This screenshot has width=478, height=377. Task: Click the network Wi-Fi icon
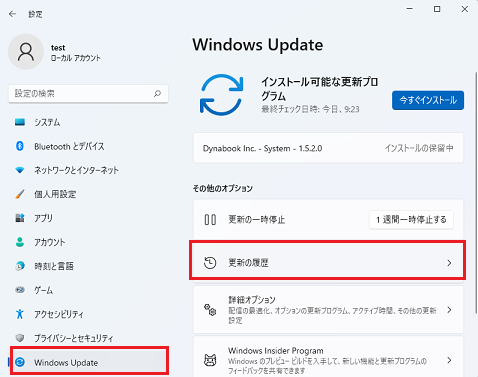tap(20, 170)
